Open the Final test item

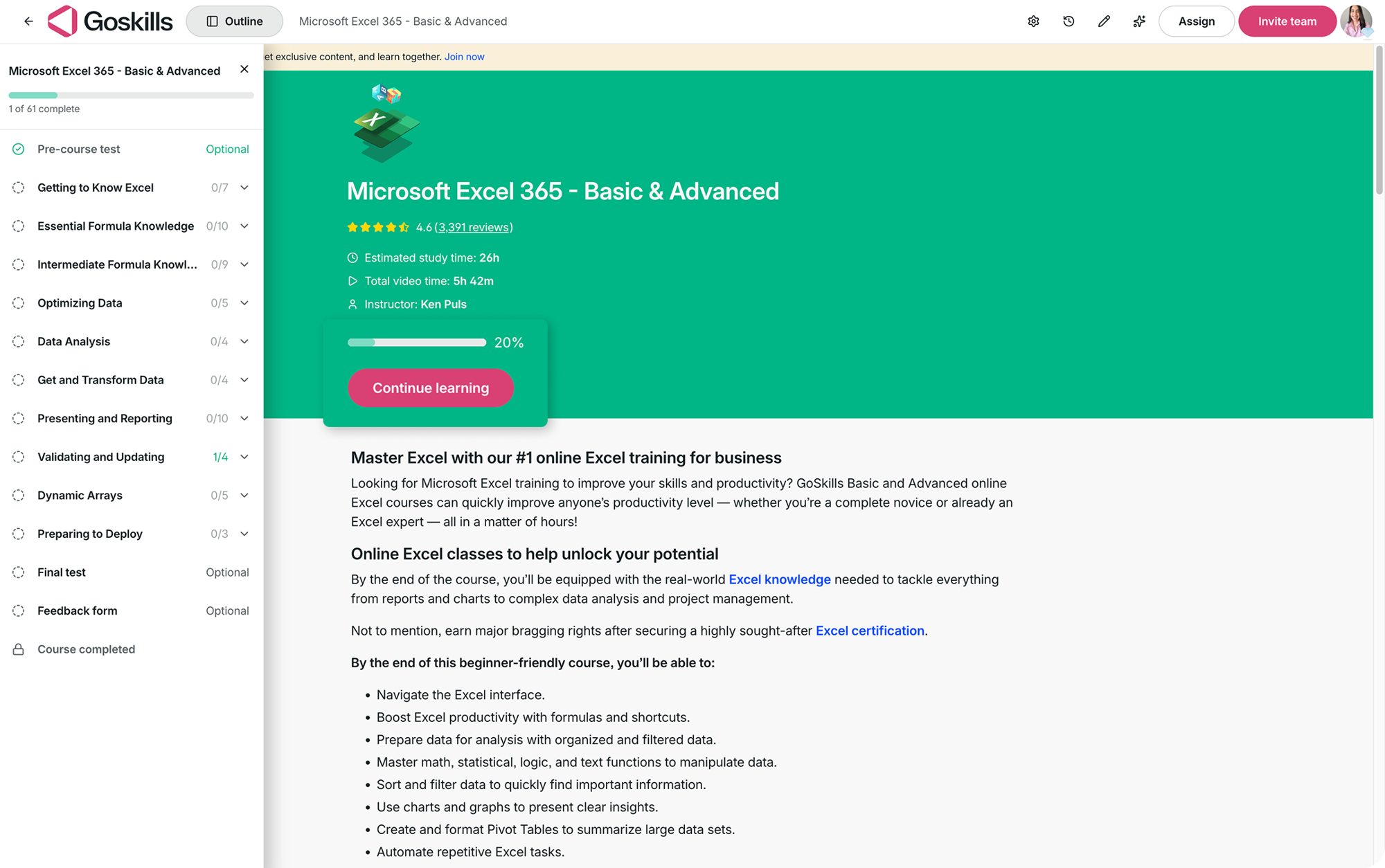click(131, 572)
